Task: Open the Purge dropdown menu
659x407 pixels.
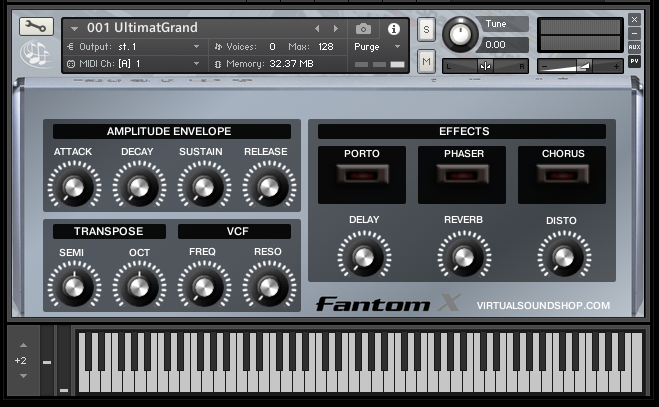Action: click(x=376, y=46)
